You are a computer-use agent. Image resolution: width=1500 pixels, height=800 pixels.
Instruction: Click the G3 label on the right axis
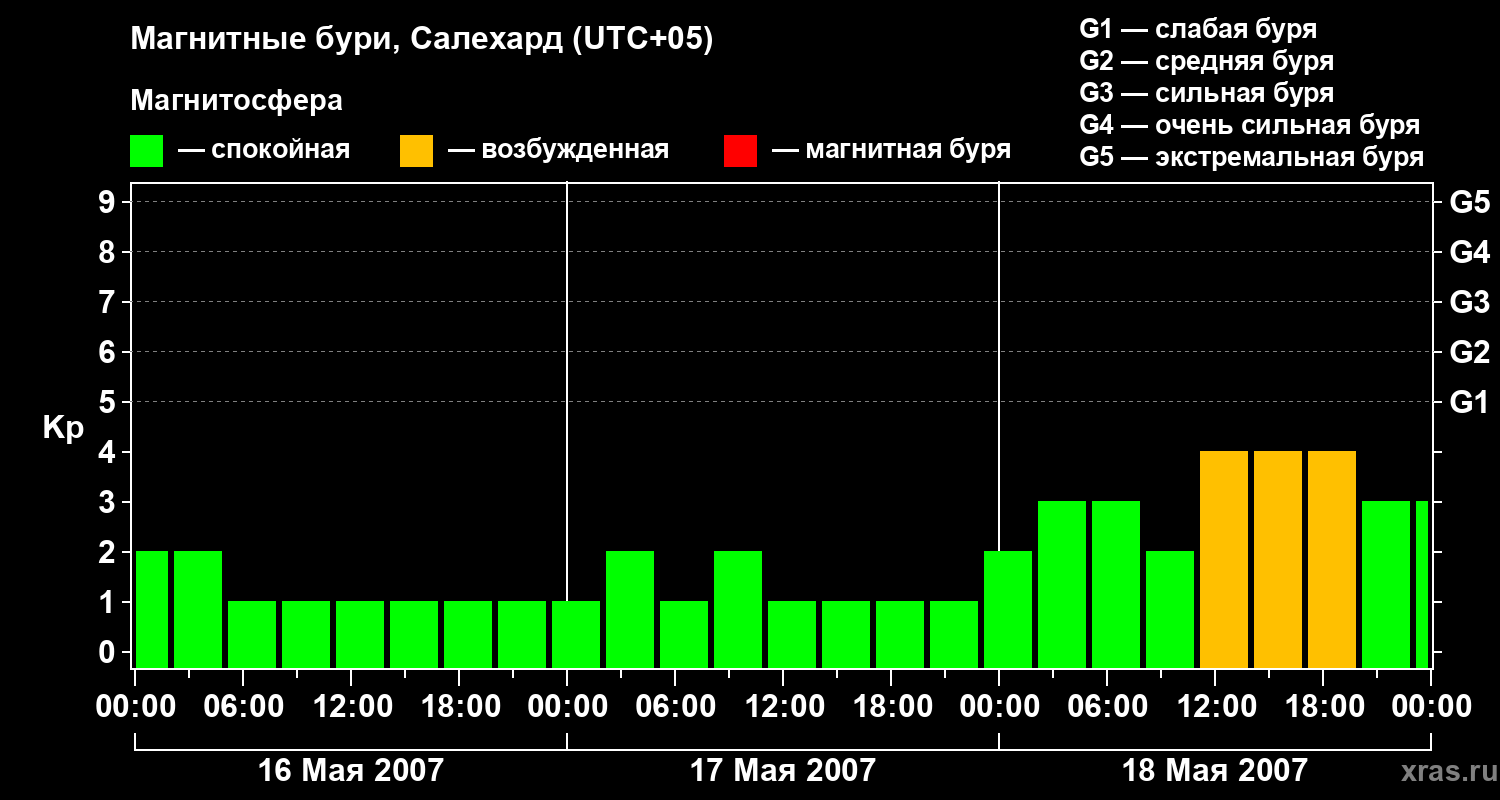[x=1469, y=303]
